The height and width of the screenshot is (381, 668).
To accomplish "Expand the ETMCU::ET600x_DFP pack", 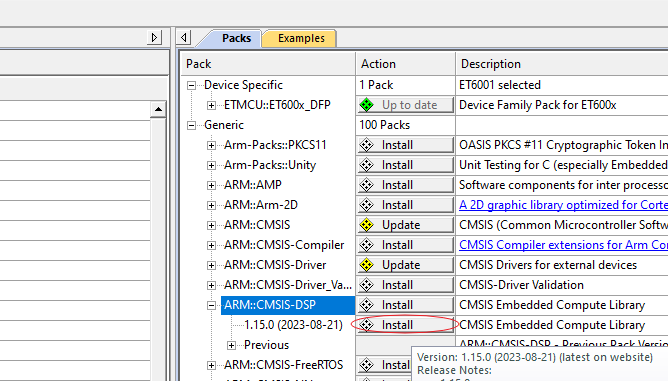I will [x=211, y=105].
